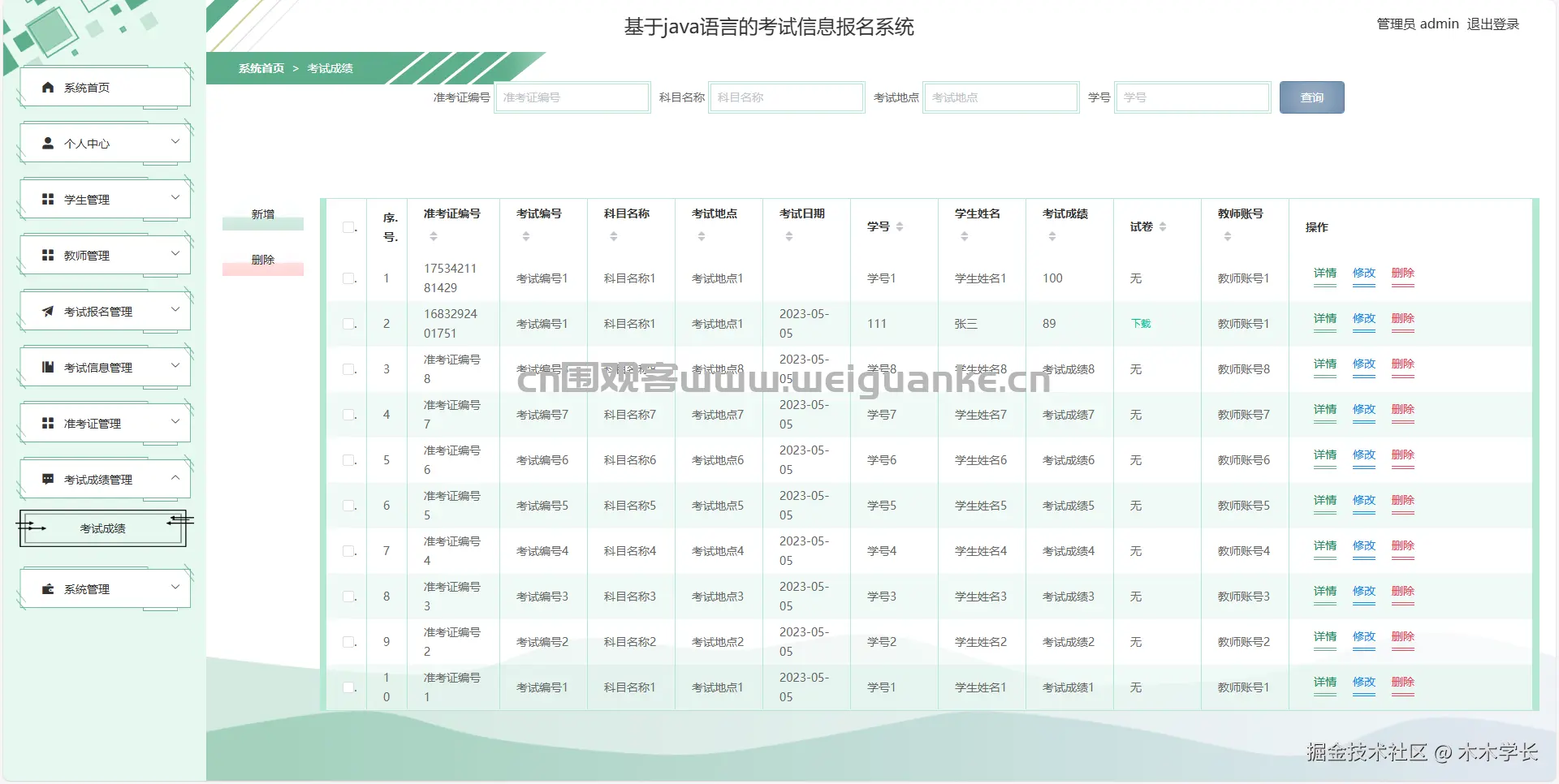Viewport: 1559px width, 784px height.
Task: Sort by 考试编号 column arrows
Action: click(526, 236)
